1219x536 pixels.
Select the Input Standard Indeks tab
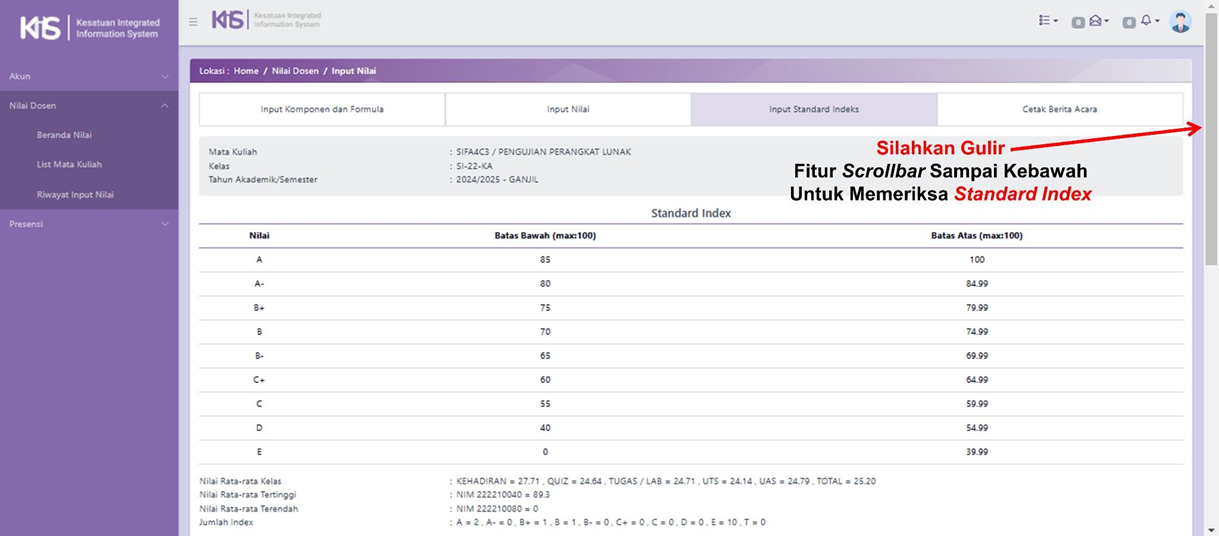[813, 109]
